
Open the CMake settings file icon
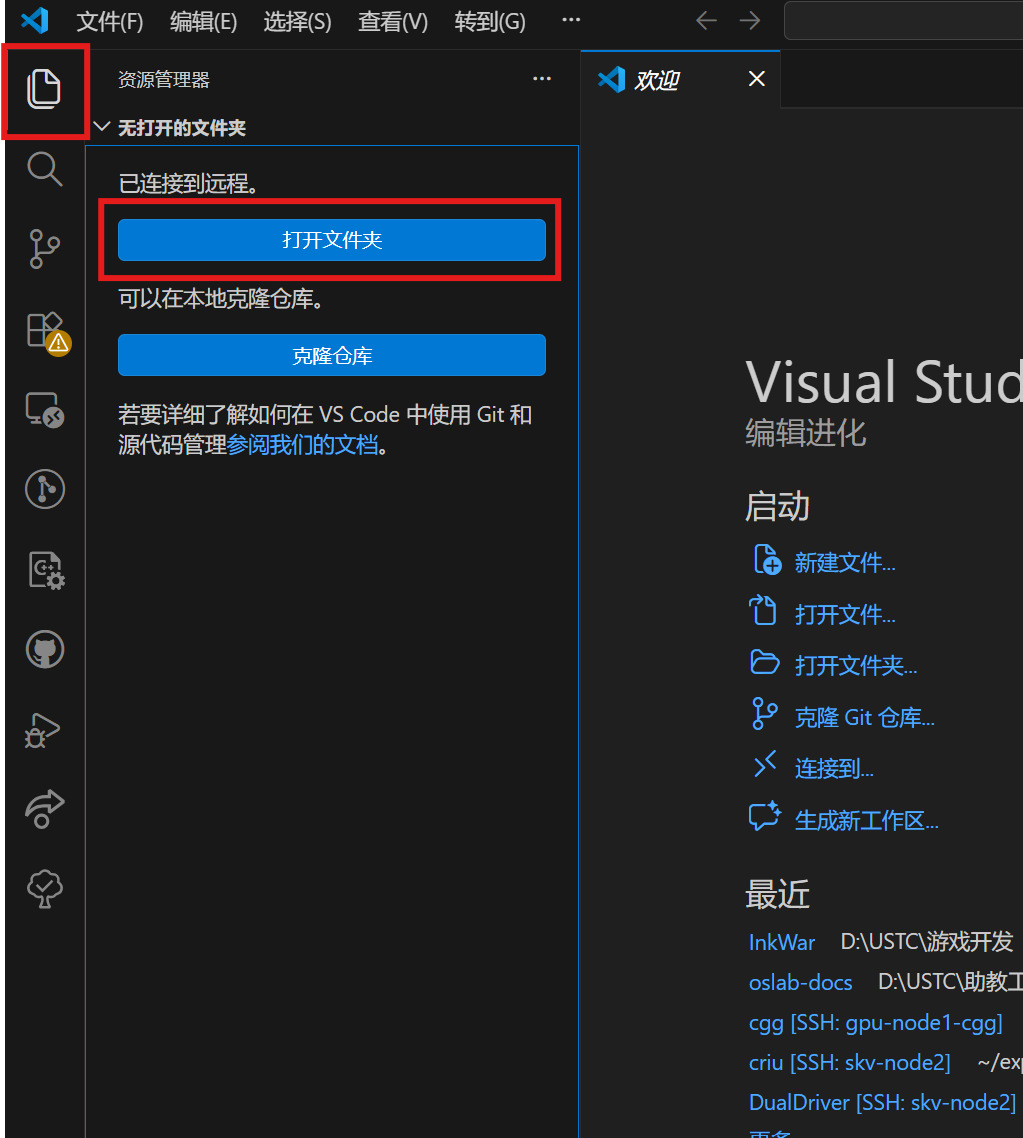[45, 570]
